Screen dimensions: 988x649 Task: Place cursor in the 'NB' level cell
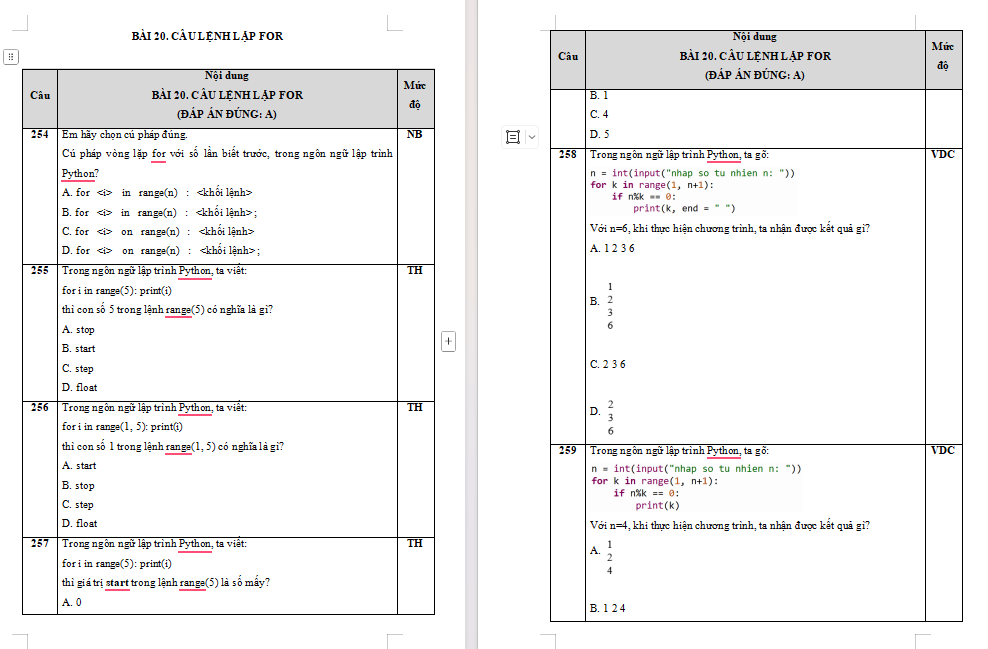(x=415, y=134)
